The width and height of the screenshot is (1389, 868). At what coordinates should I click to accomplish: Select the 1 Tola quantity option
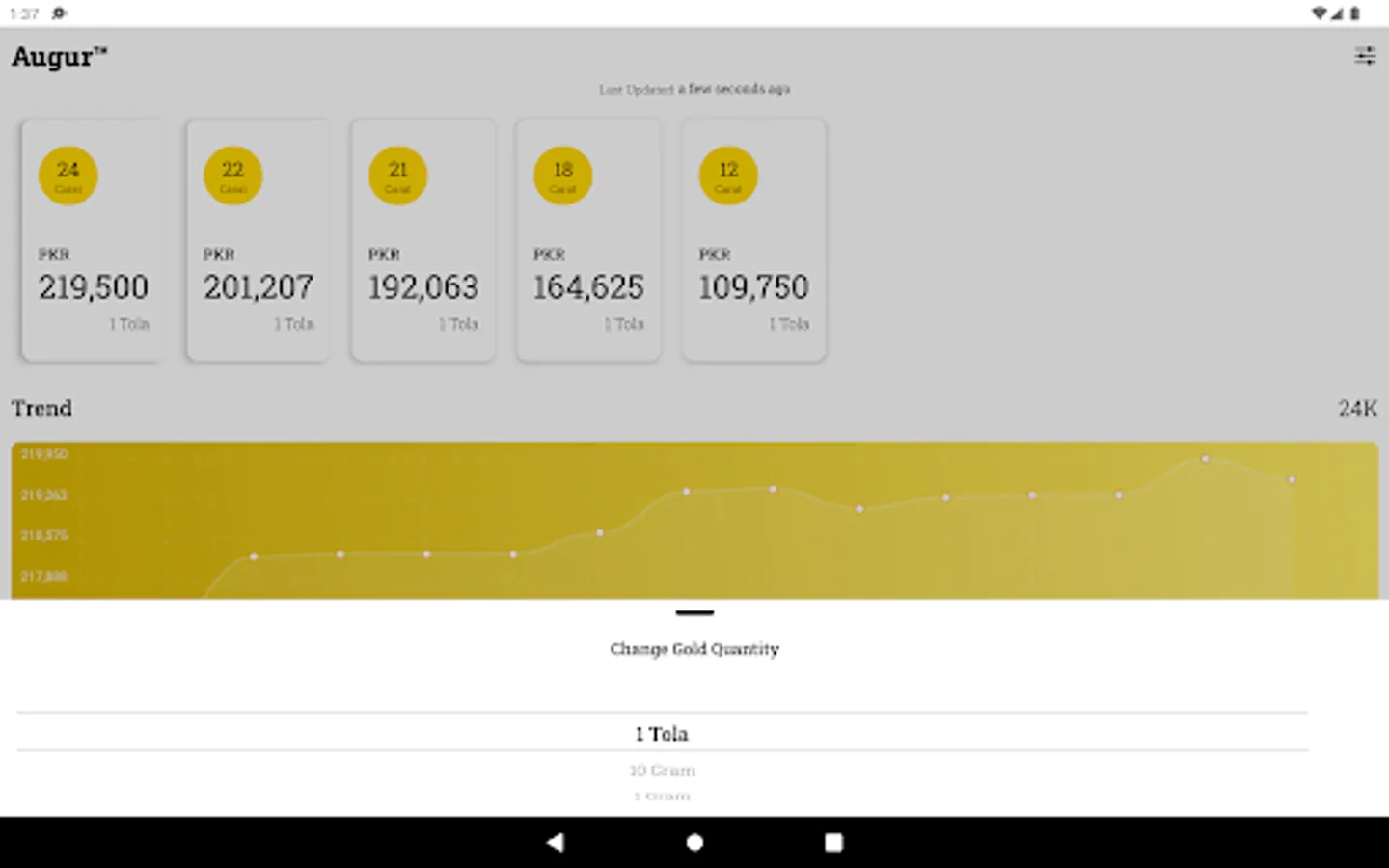(662, 734)
